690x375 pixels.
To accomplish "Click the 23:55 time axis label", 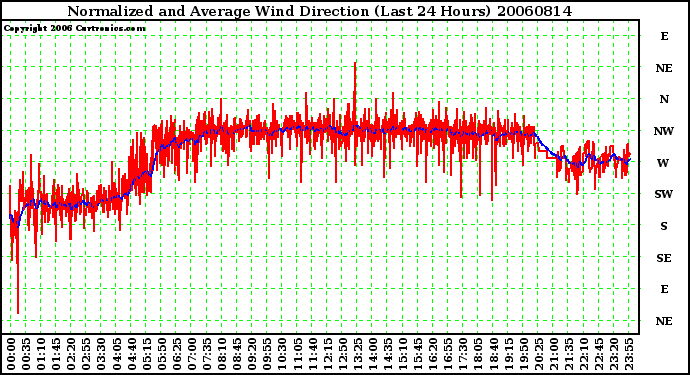I will (x=629, y=354).
